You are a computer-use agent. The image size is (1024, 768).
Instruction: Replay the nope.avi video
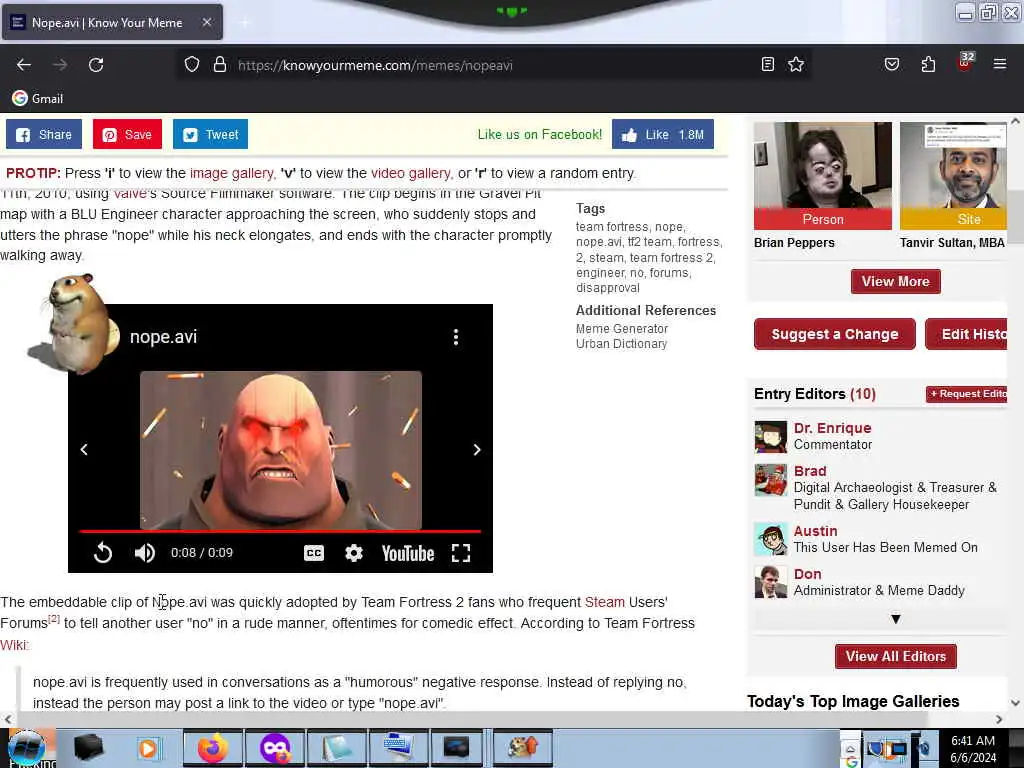pos(103,553)
